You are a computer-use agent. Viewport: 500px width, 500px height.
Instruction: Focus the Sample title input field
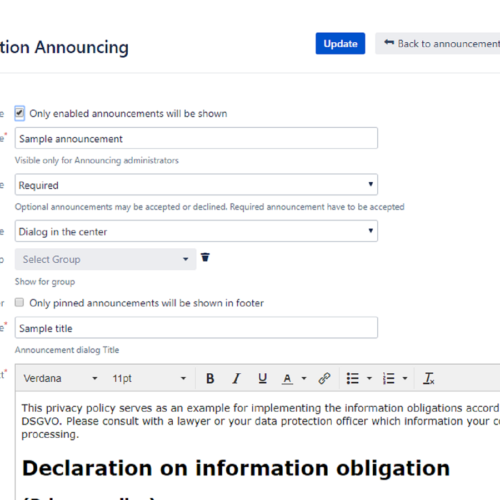pos(196,328)
